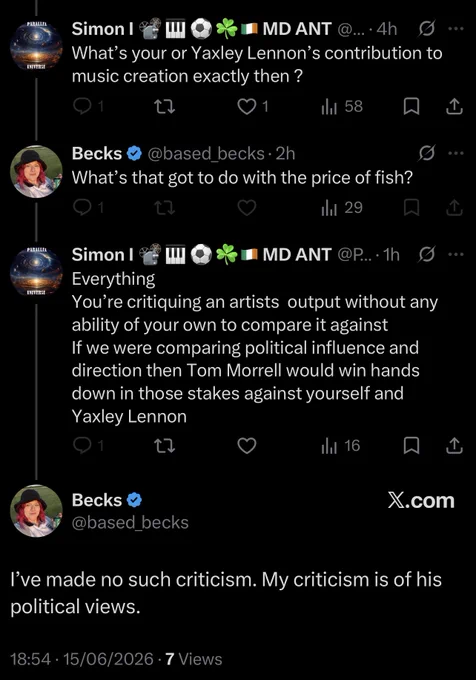Screen dimensions: 476x680
Task: View analytics showing 58 views
Action: (x=342, y=106)
